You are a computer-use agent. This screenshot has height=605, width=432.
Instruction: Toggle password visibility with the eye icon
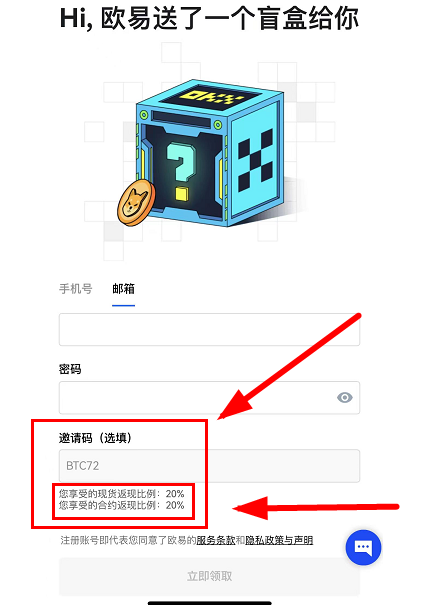344,397
